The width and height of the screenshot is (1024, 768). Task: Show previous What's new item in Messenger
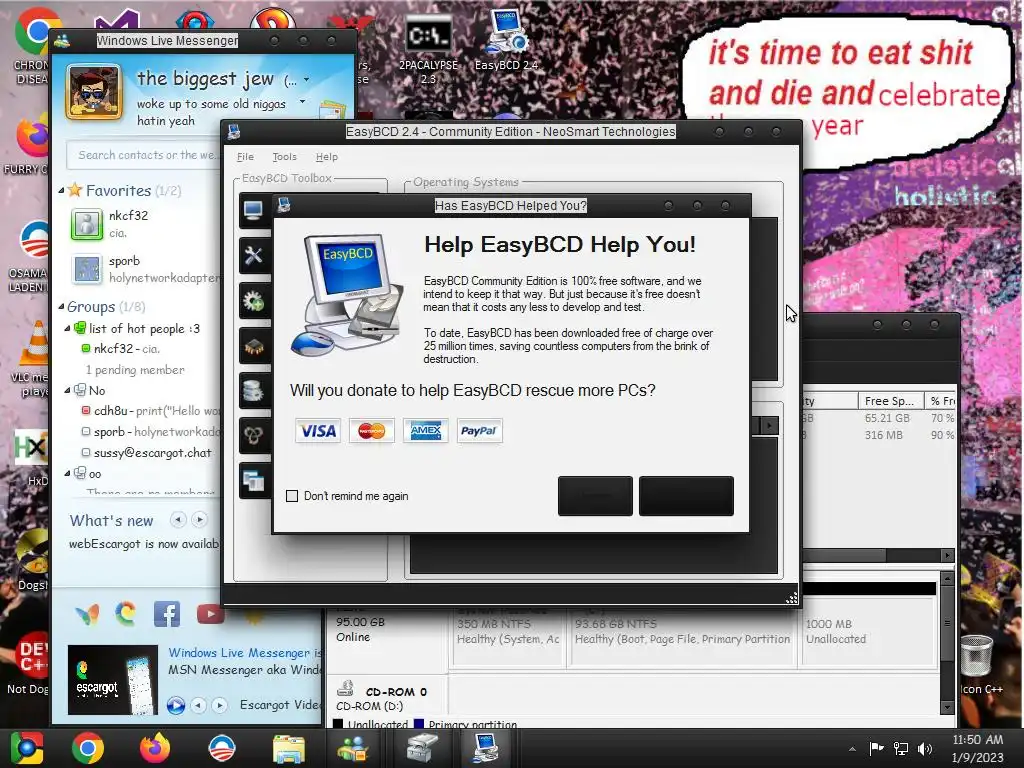pos(178,520)
